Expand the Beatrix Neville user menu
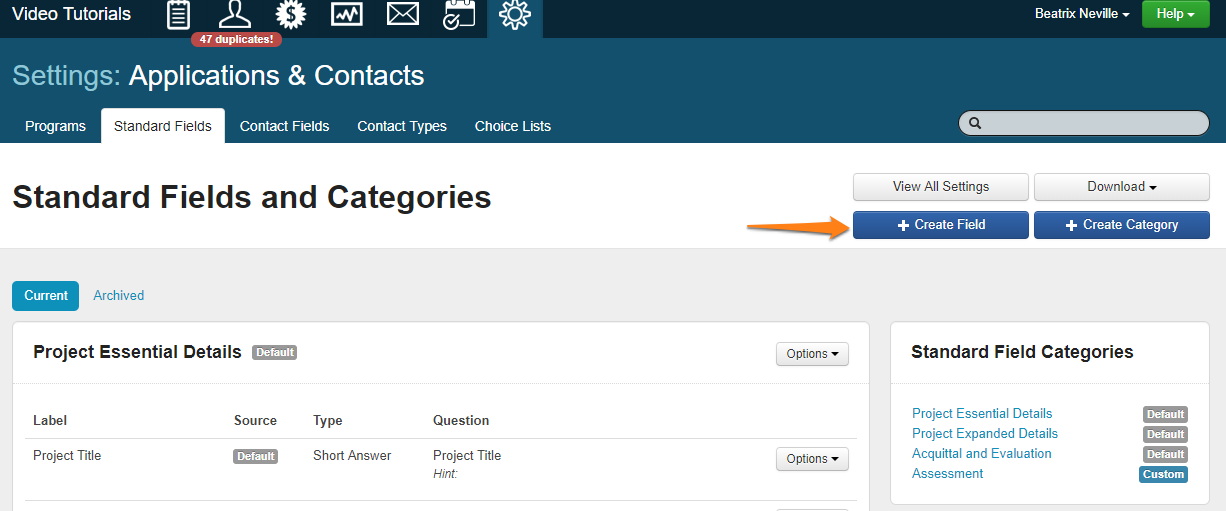1226x511 pixels. 1082,14
